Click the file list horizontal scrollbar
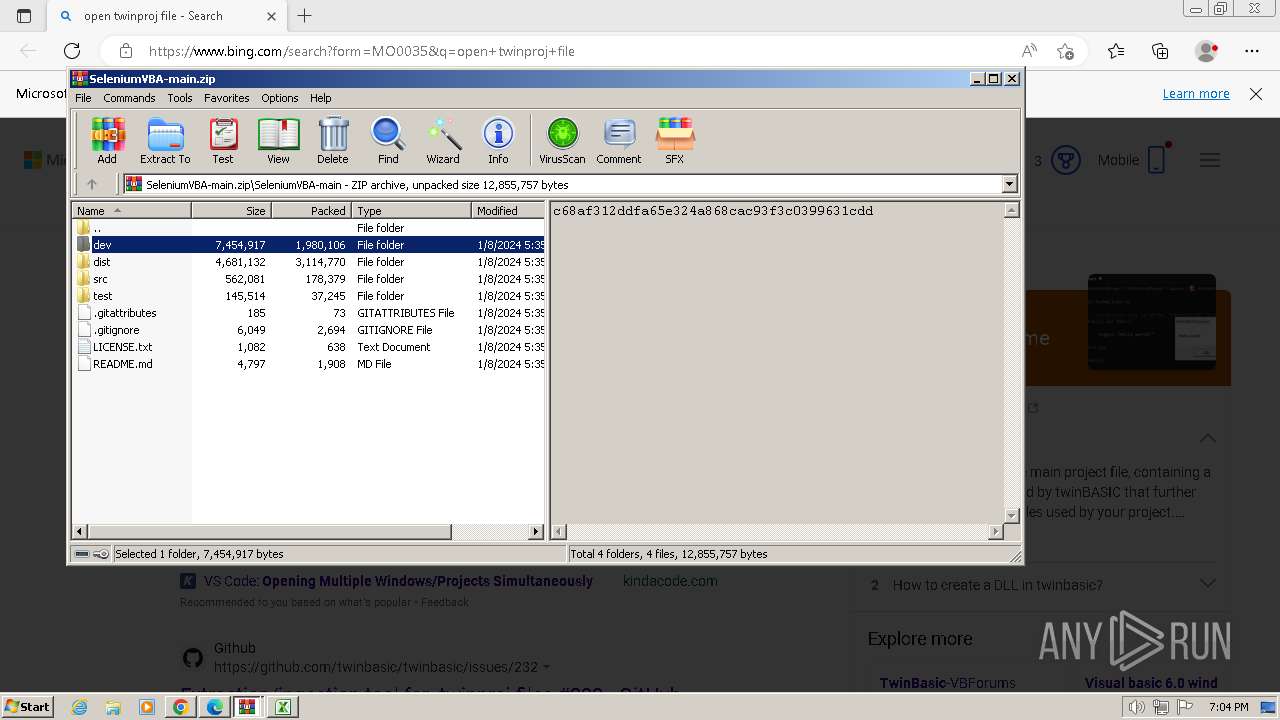This screenshot has height=720, width=1280. (270, 532)
